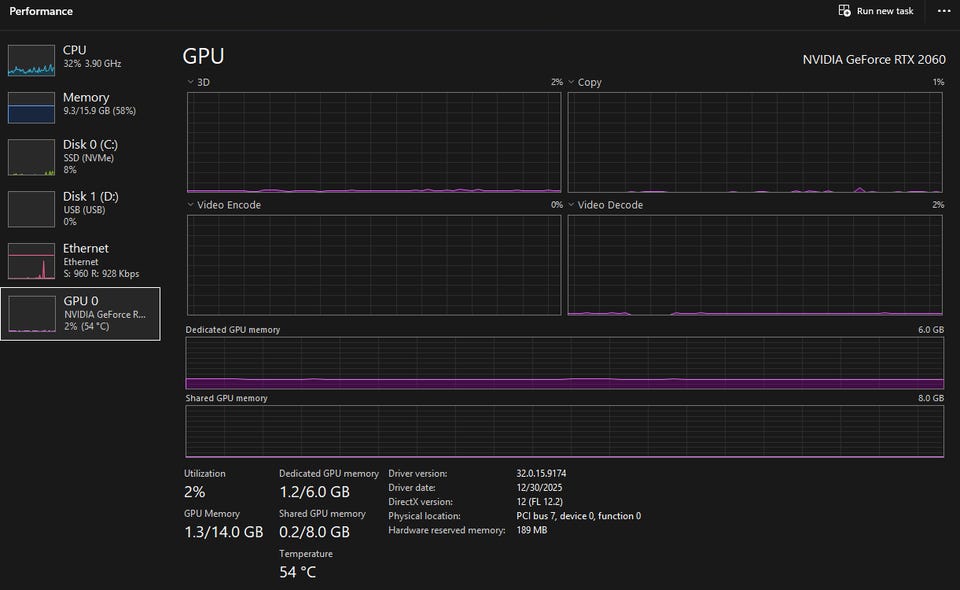This screenshot has width=960, height=590.
Task: Click the Run new task icon
Action: pos(844,11)
